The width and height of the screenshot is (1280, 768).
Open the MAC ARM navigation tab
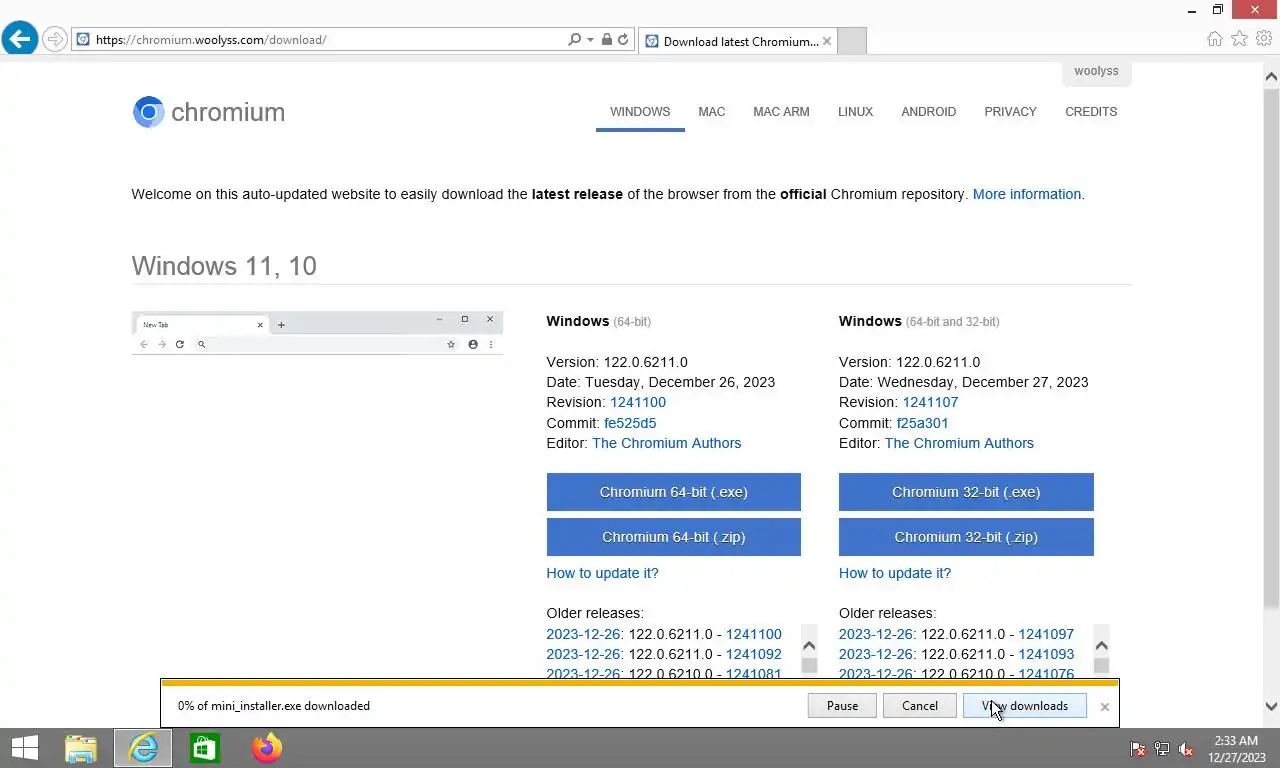pos(781,112)
